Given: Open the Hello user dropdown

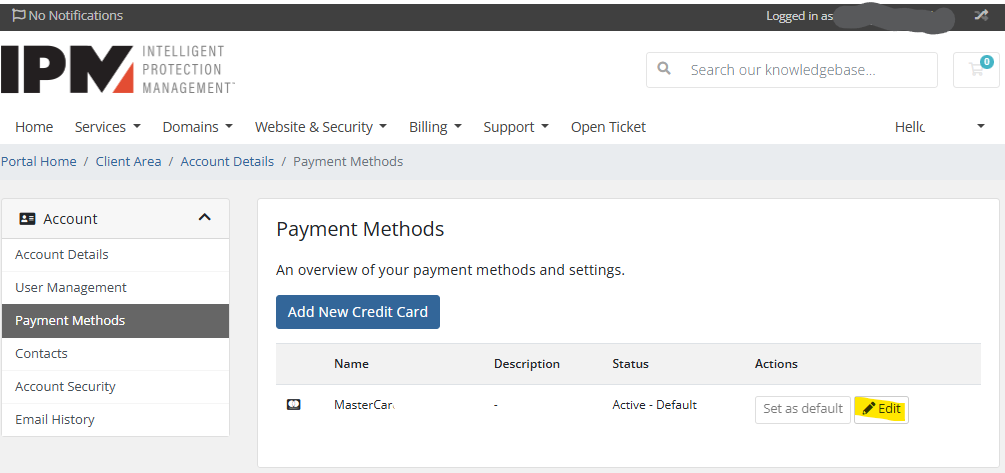Looking at the screenshot, I should (939, 127).
